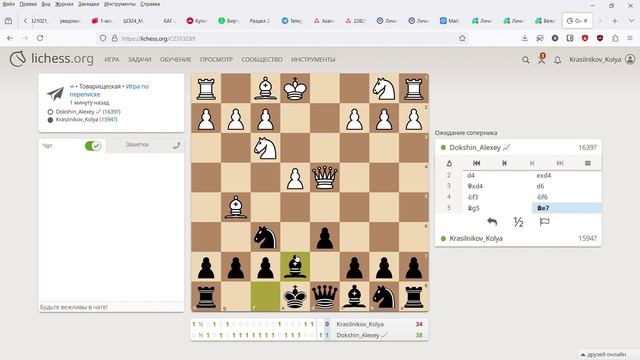Open the Файл menu

click(9, 4)
